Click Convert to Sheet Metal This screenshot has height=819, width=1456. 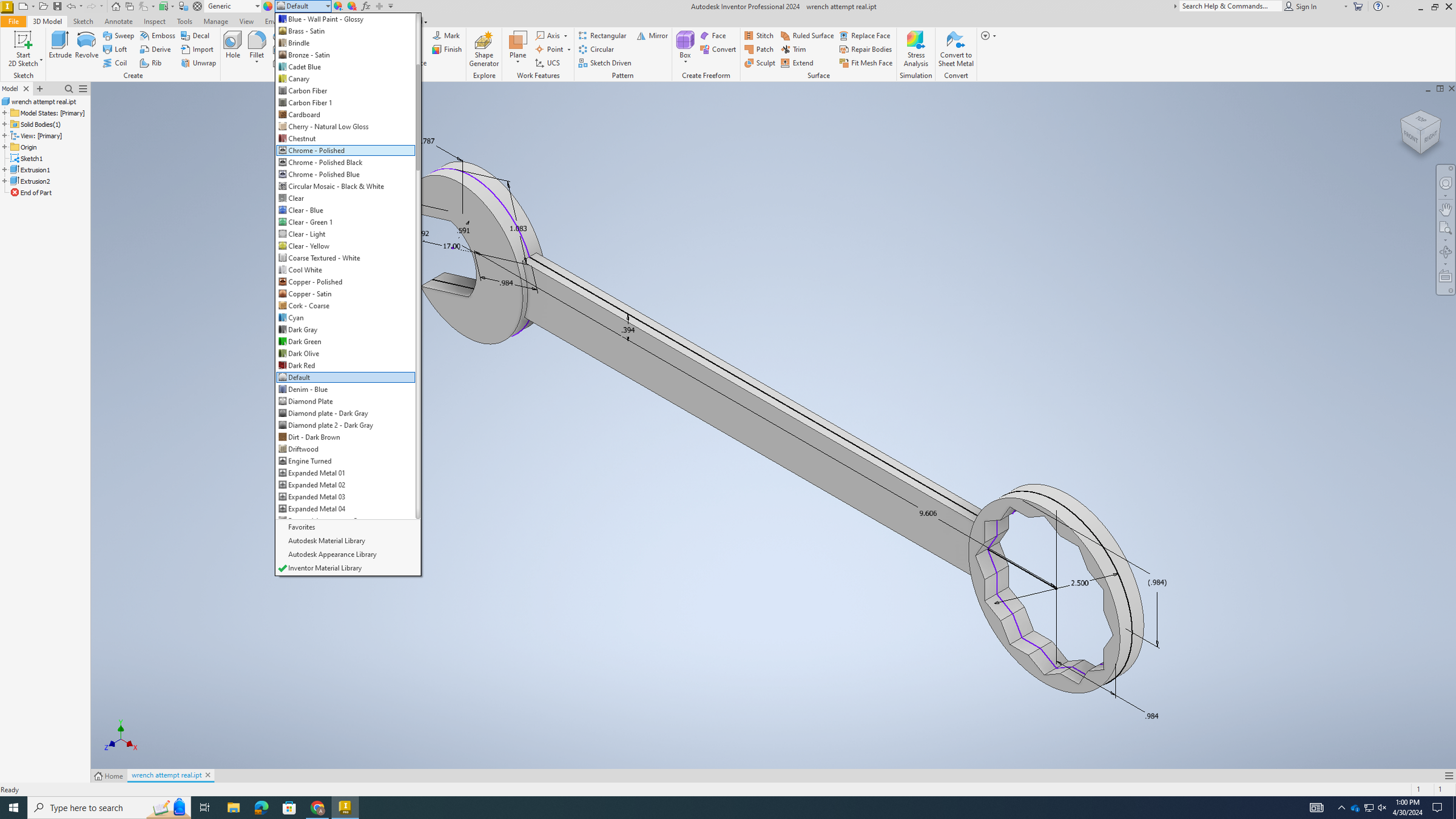(955, 49)
